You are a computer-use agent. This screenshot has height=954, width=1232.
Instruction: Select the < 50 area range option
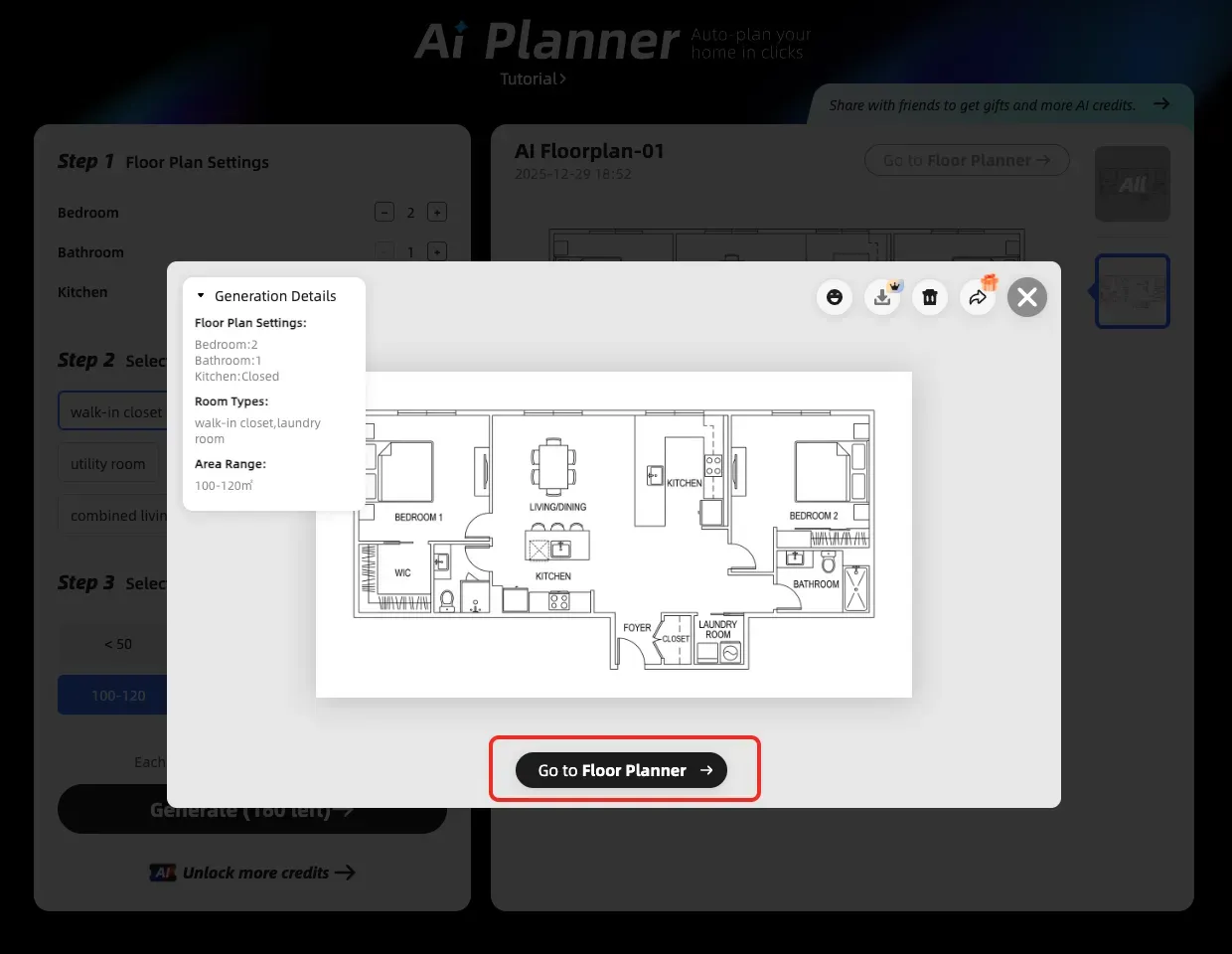(x=116, y=644)
